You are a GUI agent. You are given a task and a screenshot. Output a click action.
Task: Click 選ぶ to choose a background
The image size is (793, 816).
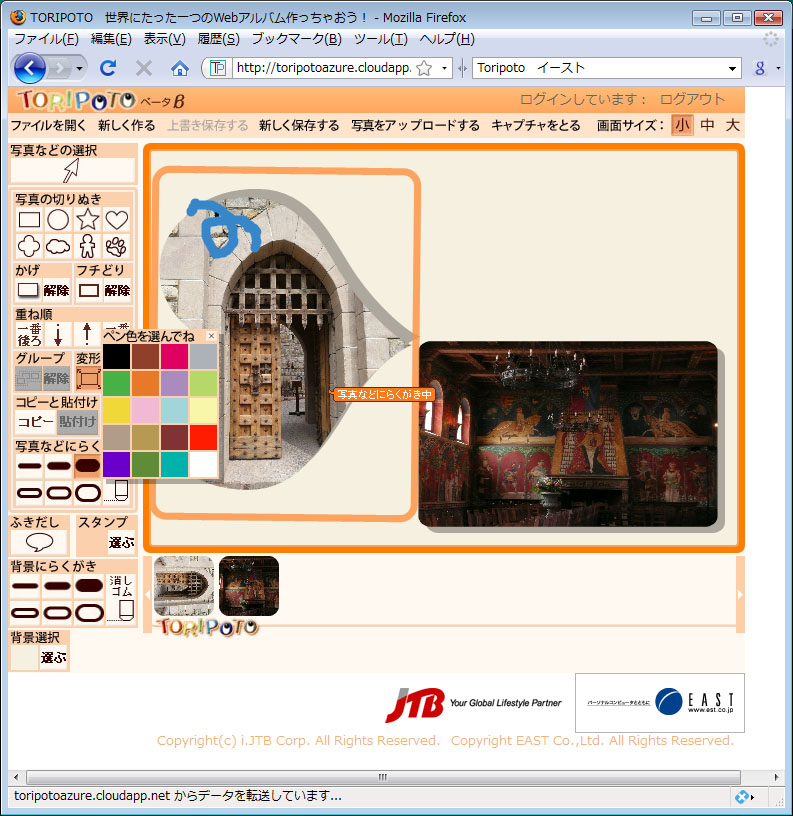pyautogui.click(x=54, y=658)
